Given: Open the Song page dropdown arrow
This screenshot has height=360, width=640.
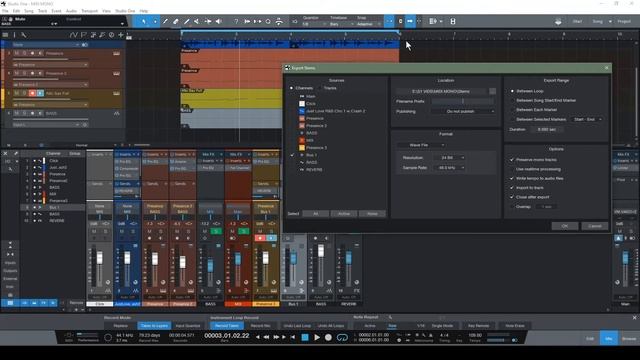Looking at the screenshot, I should coord(610,21).
